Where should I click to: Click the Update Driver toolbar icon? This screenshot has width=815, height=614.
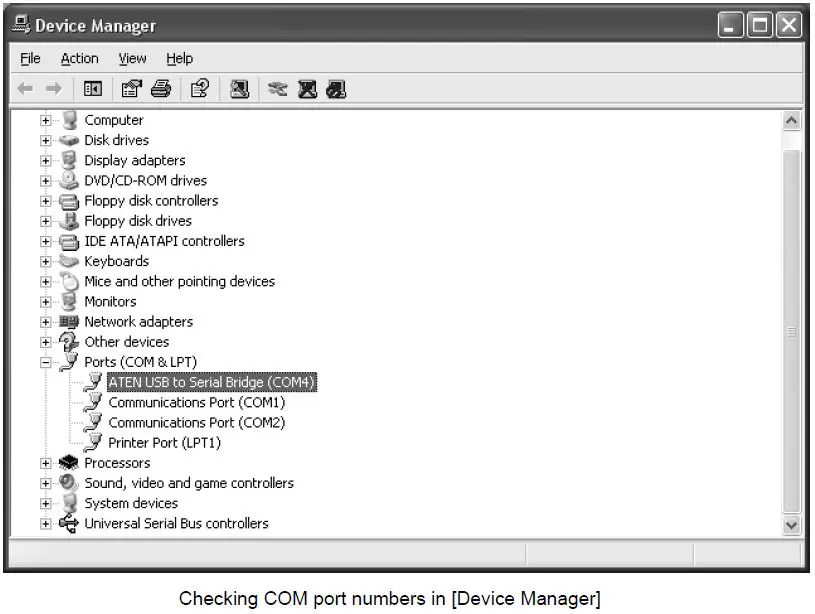coord(278,89)
